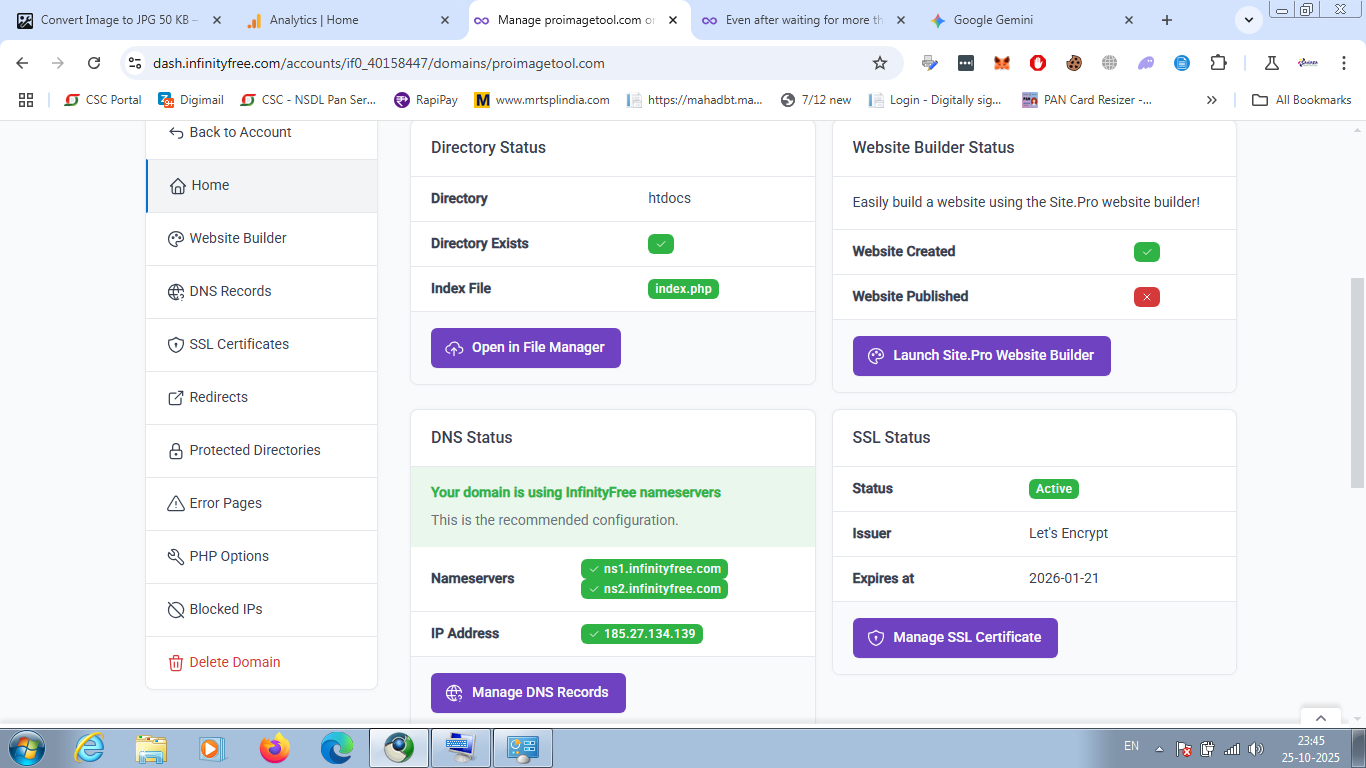Go to SSL Certificates in sidebar

pos(239,344)
